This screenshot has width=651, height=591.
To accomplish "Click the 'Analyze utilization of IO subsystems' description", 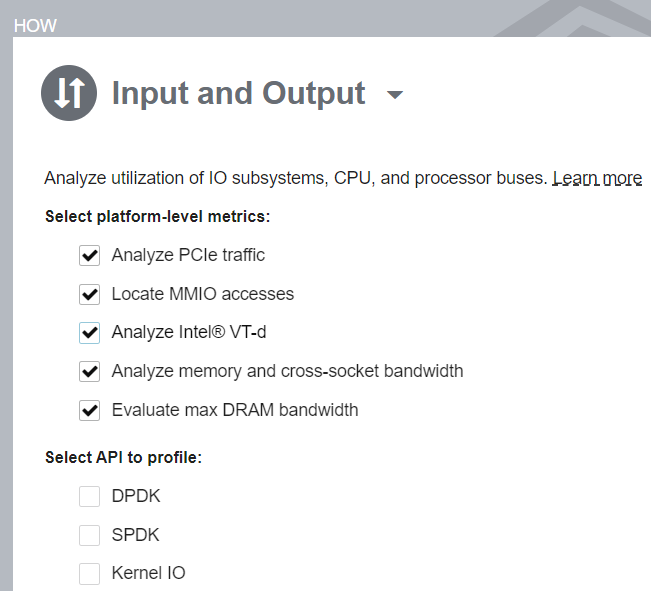I will pos(296,179).
